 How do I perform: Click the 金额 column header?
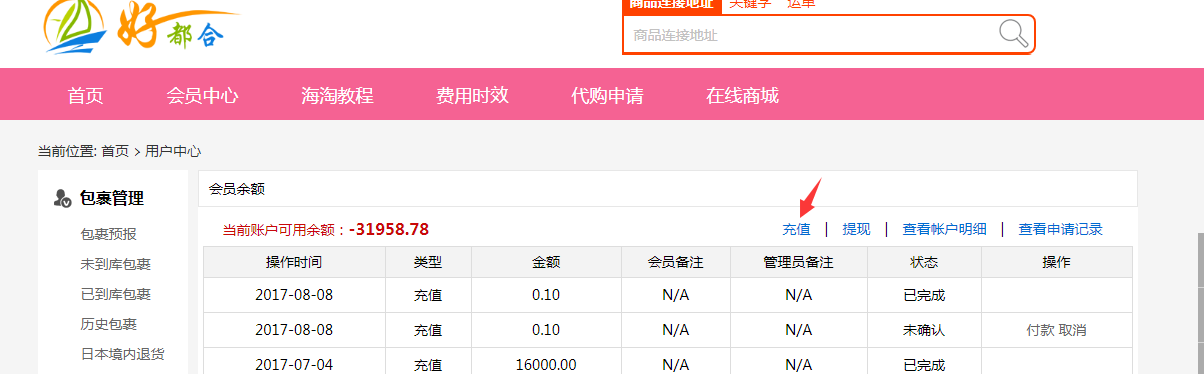[x=546, y=262]
